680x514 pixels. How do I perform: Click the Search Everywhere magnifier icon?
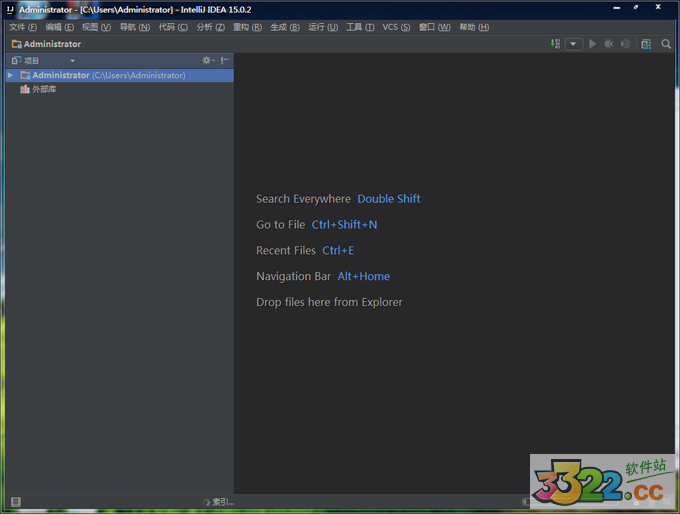point(666,44)
